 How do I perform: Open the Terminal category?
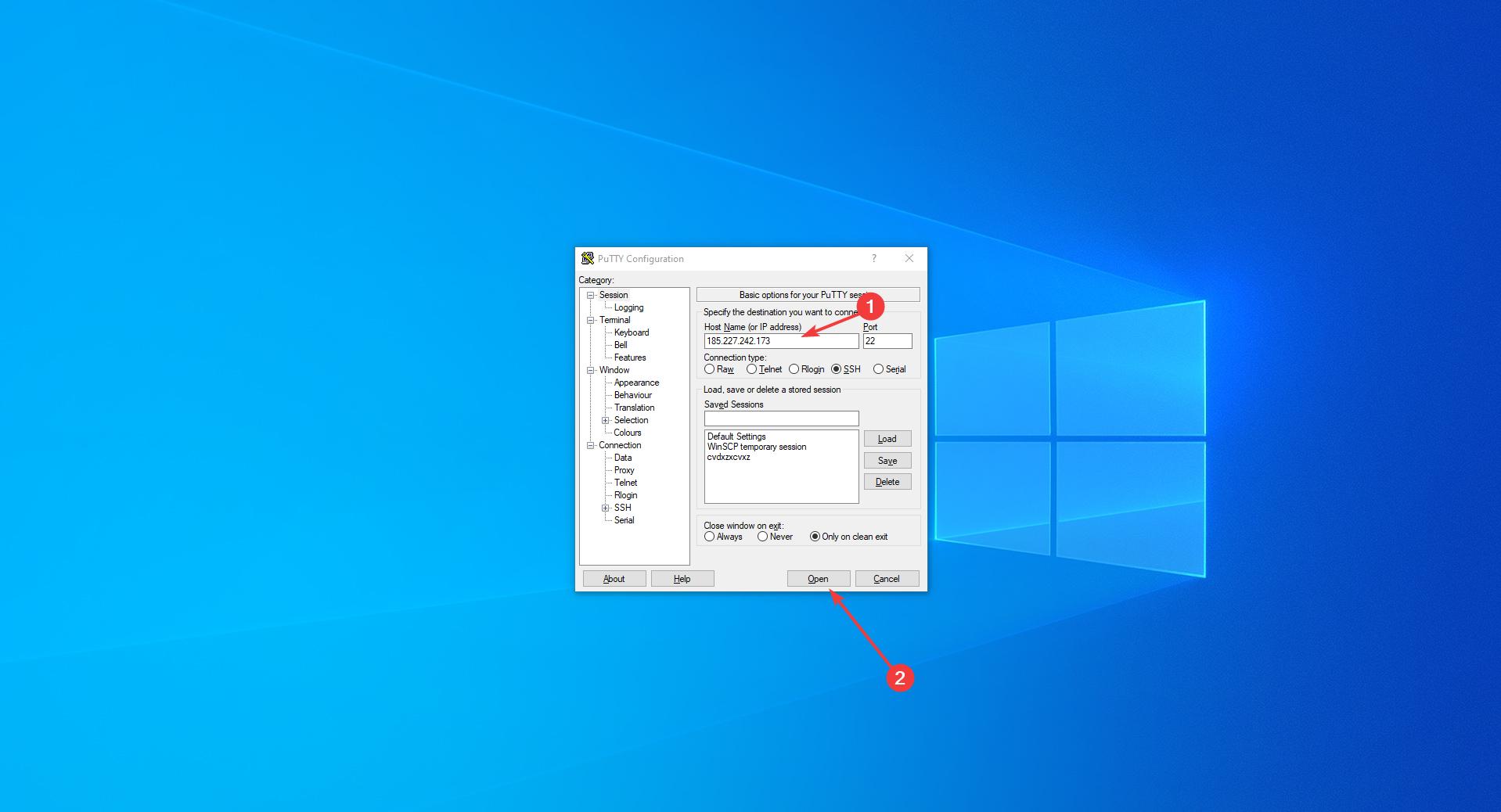point(615,320)
